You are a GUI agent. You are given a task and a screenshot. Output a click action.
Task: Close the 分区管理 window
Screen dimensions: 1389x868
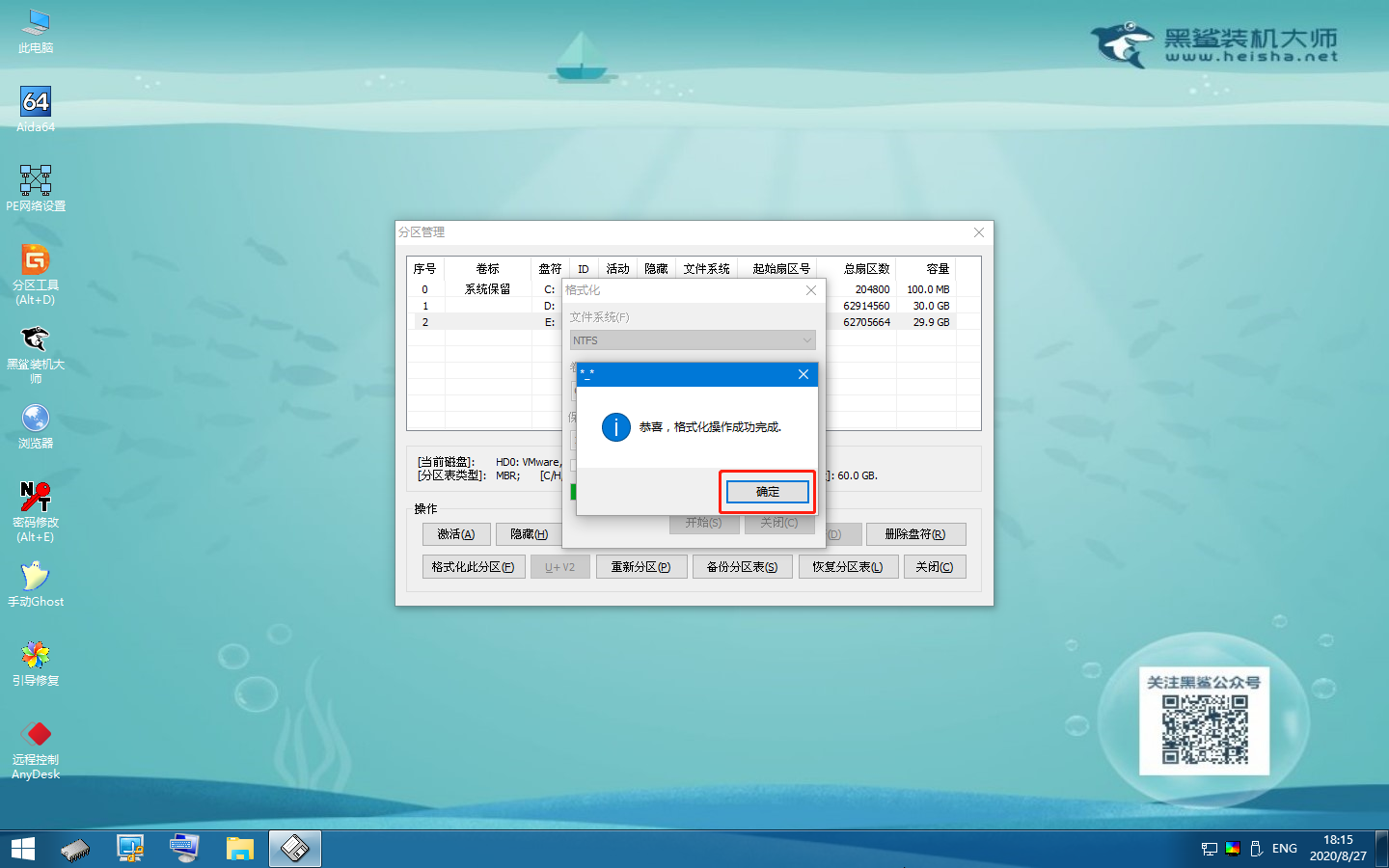979,232
